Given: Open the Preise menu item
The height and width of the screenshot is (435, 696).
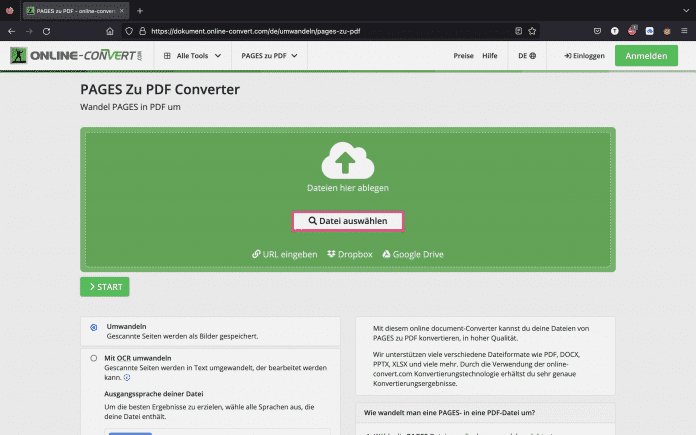Looking at the screenshot, I should point(463,56).
